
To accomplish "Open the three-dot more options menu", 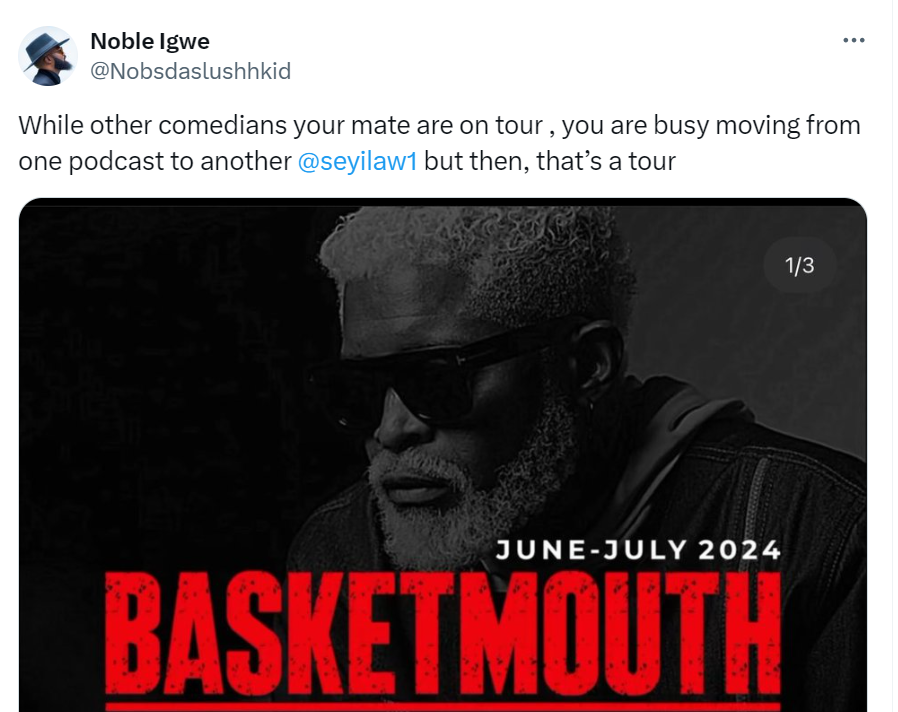I will click(853, 41).
